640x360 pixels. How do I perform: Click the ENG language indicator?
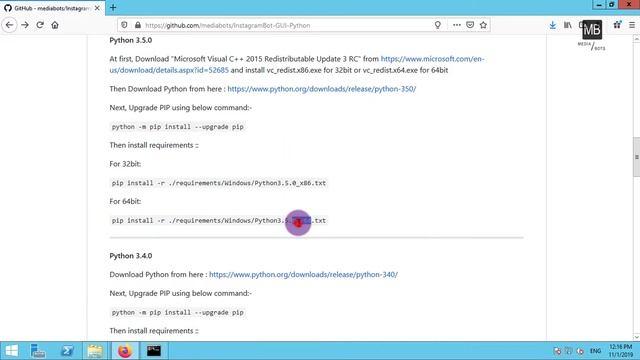[x=596, y=351]
